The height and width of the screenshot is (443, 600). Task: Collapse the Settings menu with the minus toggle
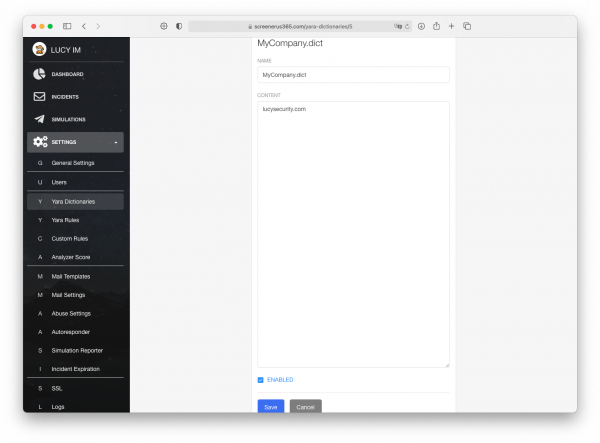116,142
